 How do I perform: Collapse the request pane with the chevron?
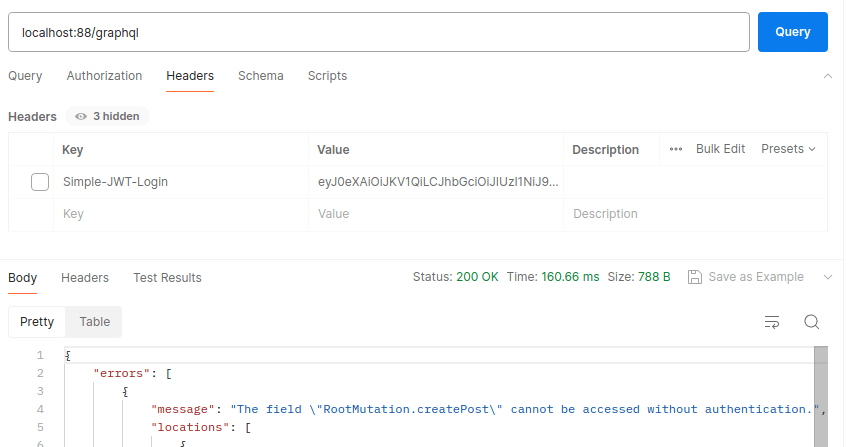pos(827,76)
